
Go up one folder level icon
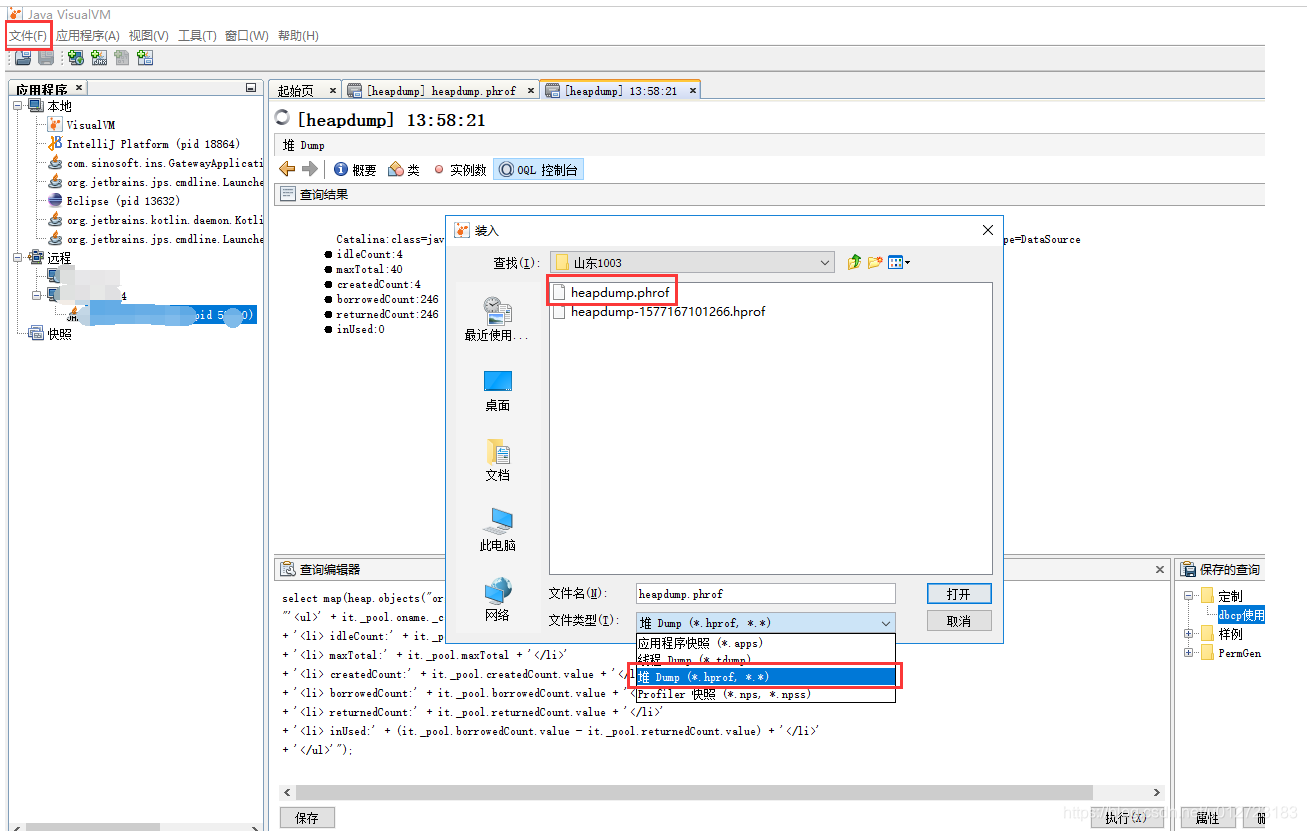(x=854, y=262)
